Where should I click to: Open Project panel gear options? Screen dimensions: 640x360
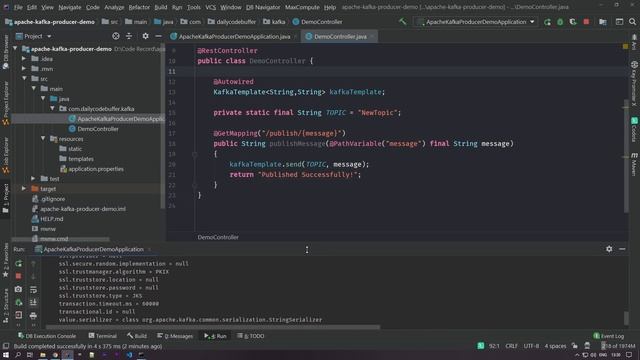(145, 36)
